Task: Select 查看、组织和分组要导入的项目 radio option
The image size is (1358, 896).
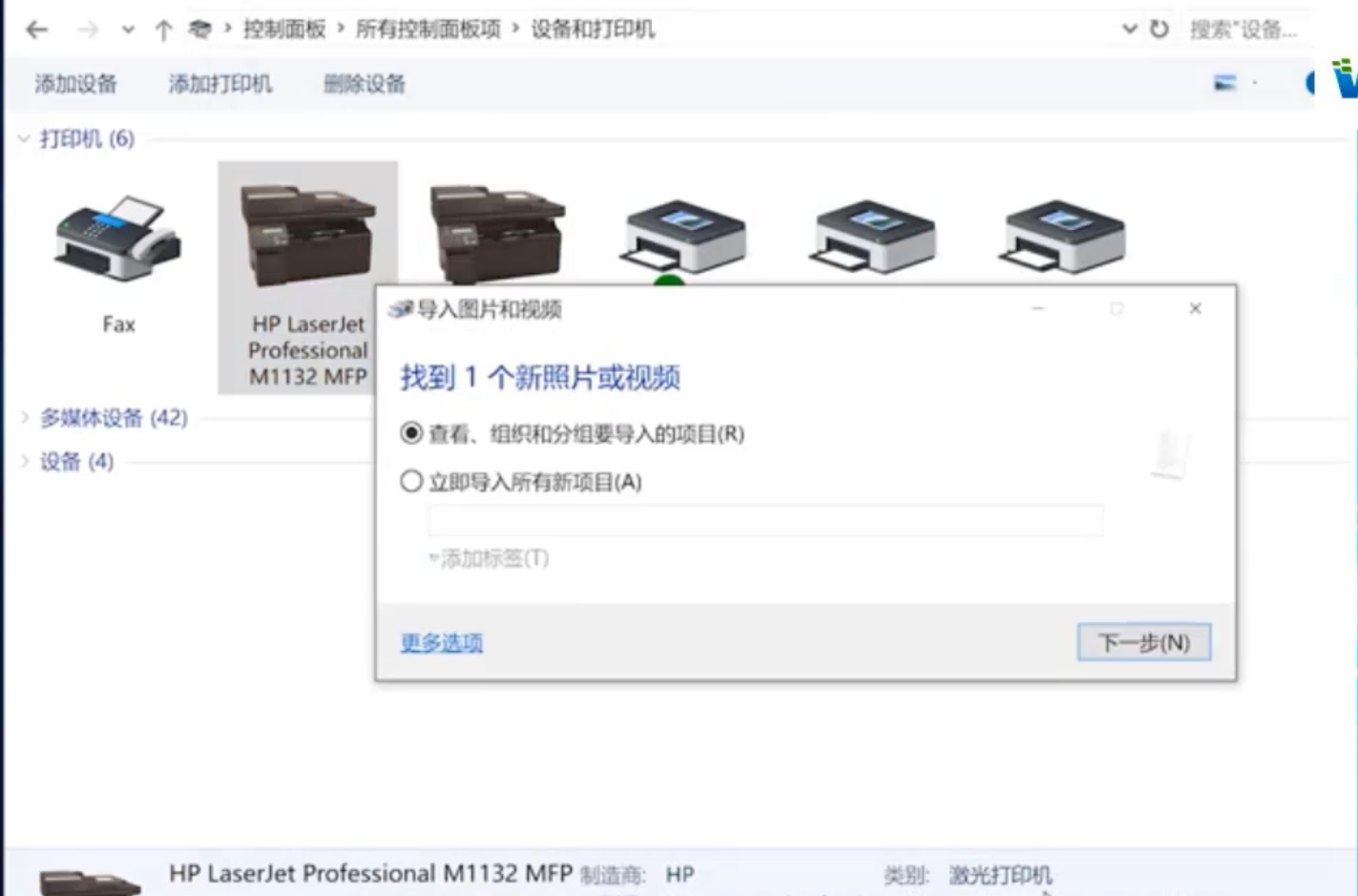Action: coord(411,434)
